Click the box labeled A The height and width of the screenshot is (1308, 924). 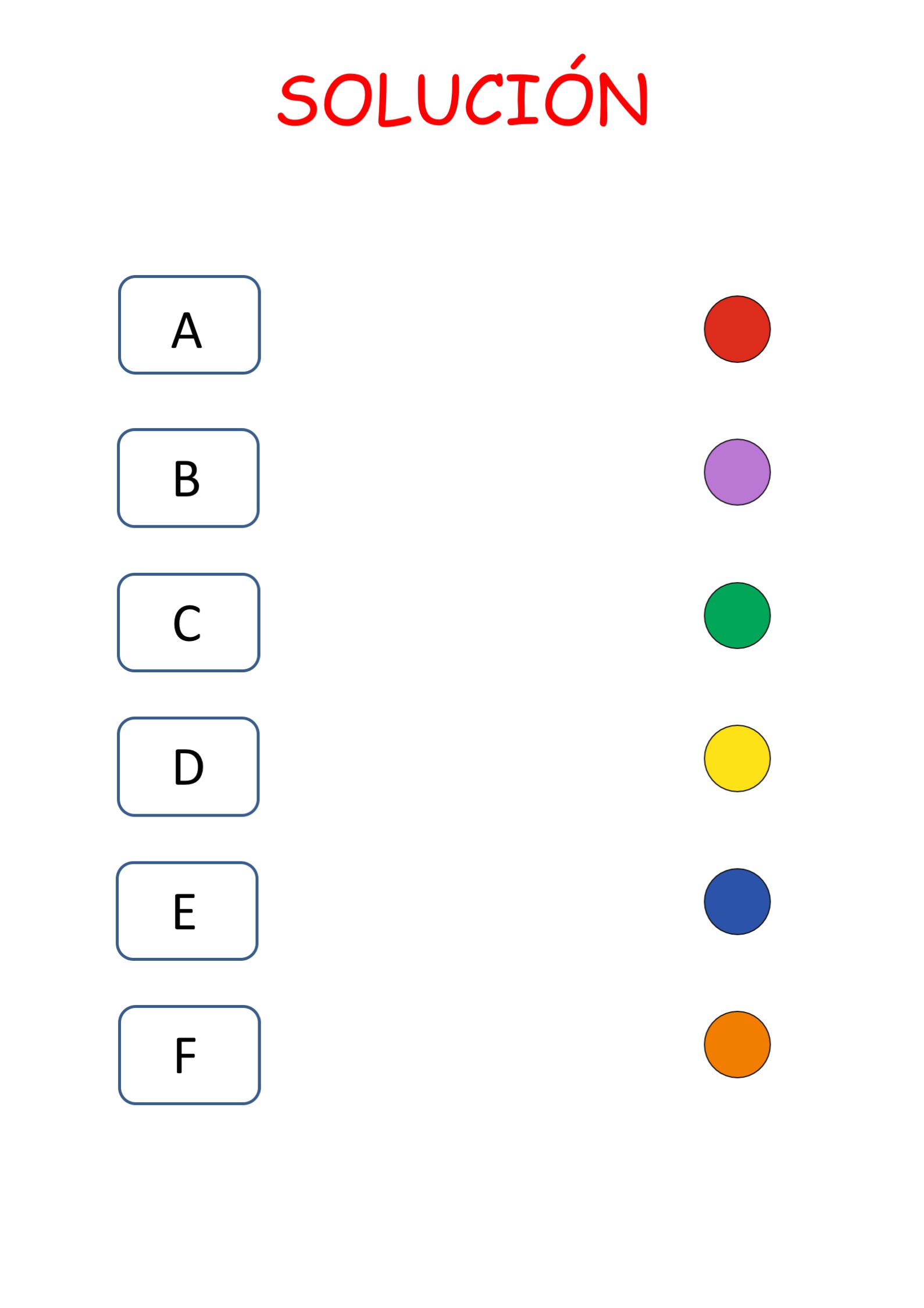point(189,325)
